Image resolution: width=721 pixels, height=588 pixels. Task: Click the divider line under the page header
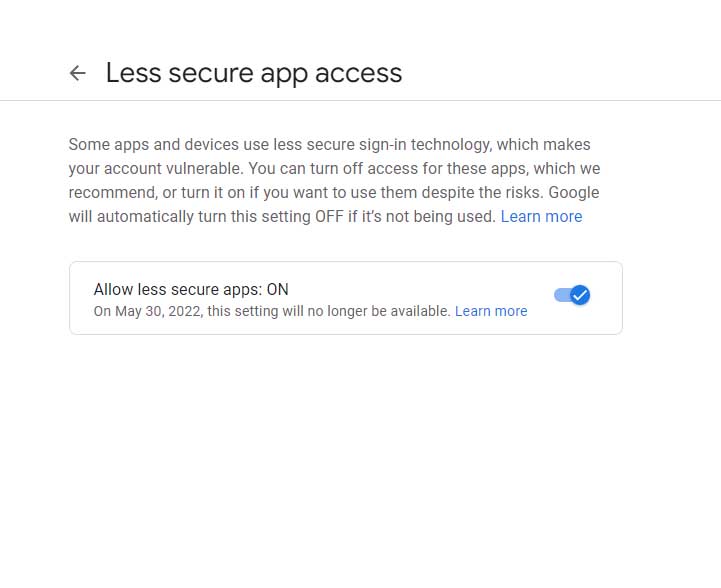pos(360,100)
